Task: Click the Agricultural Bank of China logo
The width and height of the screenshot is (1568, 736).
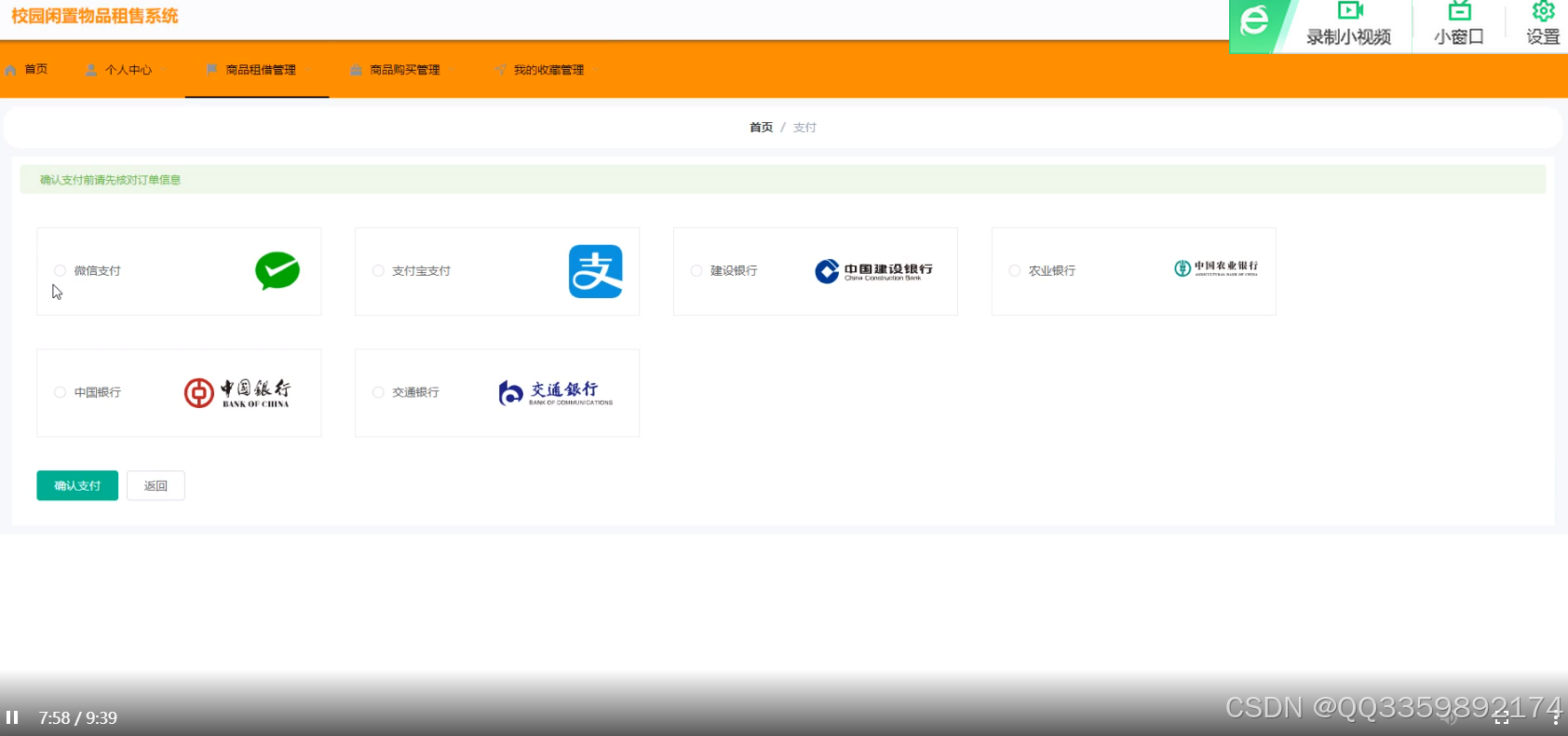Action: 1216,268
